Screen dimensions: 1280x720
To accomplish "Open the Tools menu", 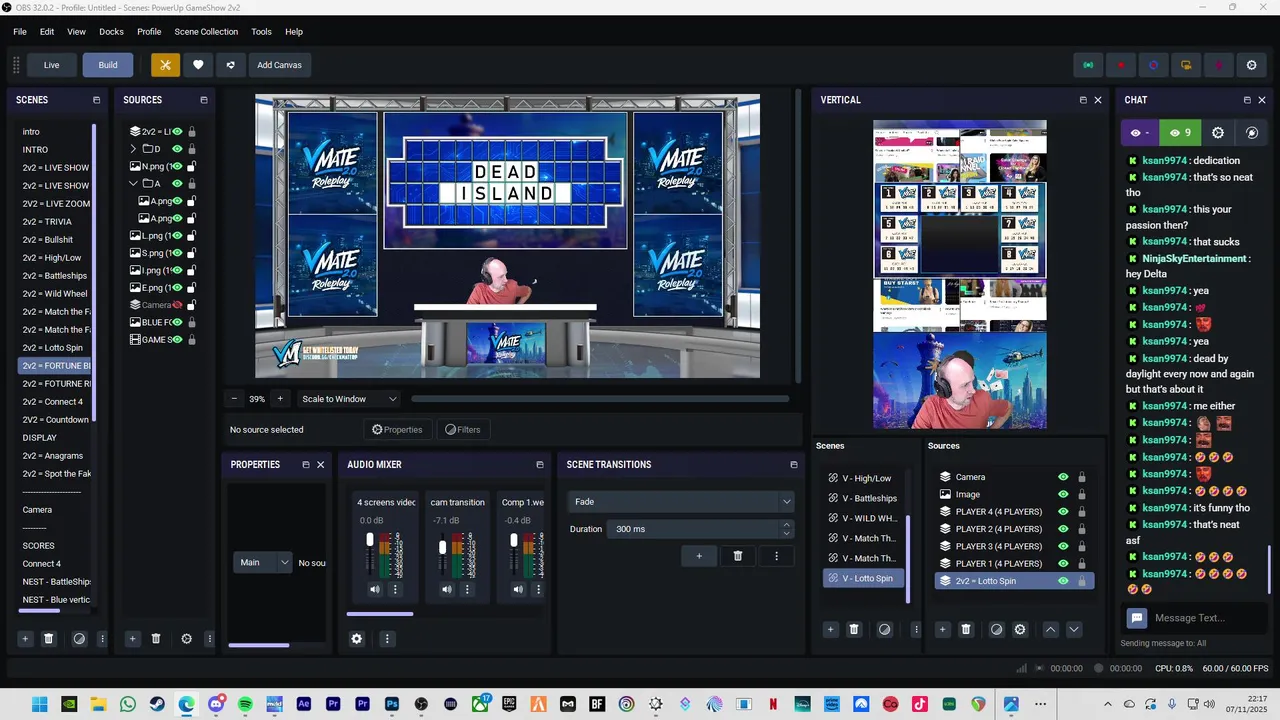I will (261, 32).
